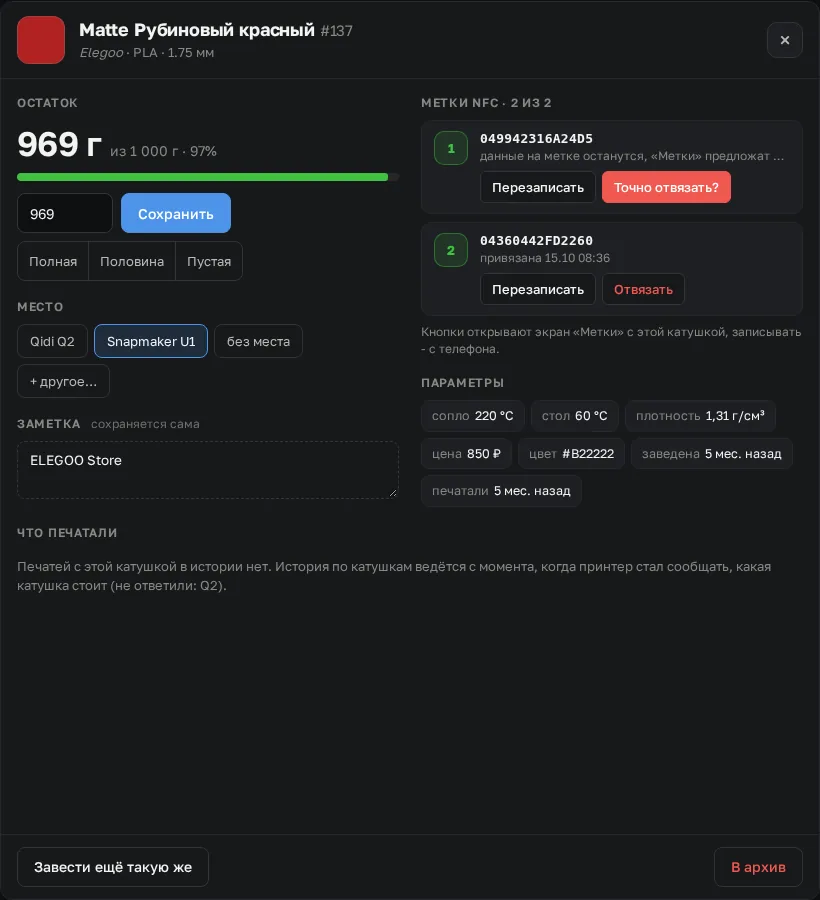Click Перезаписать for tag 04360442FD2260
820x900 pixels.
click(538, 290)
